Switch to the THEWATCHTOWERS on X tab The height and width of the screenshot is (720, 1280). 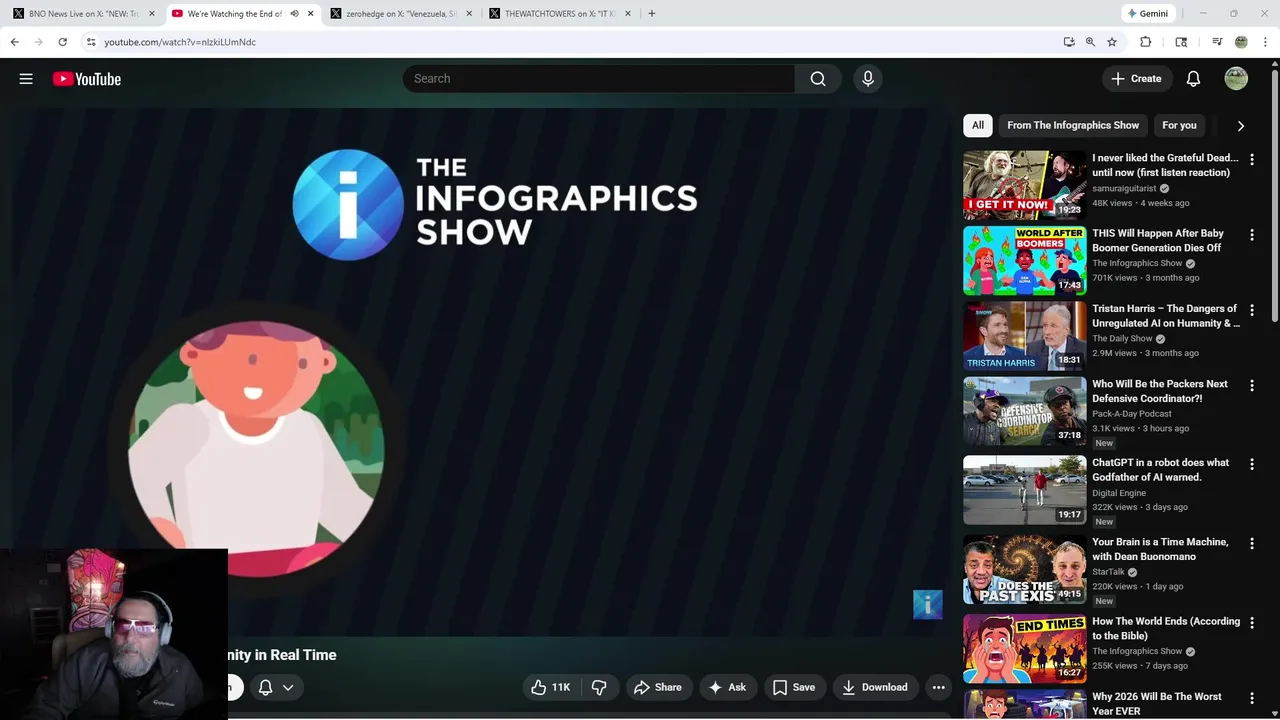point(559,14)
